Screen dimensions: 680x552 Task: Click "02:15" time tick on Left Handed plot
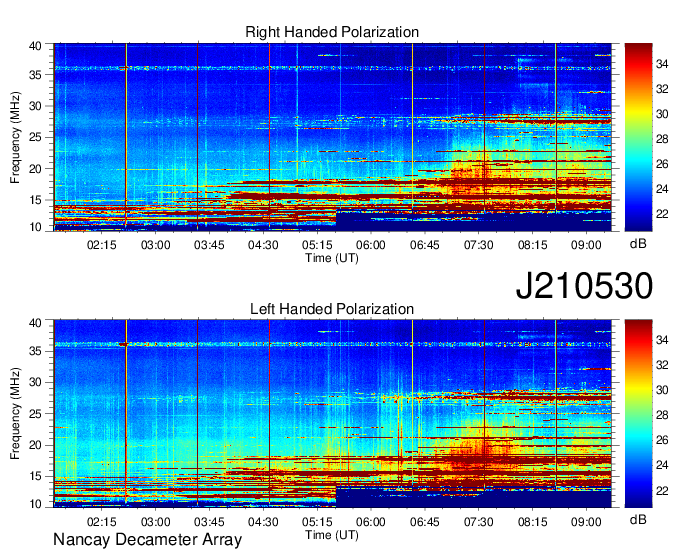click(x=101, y=521)
